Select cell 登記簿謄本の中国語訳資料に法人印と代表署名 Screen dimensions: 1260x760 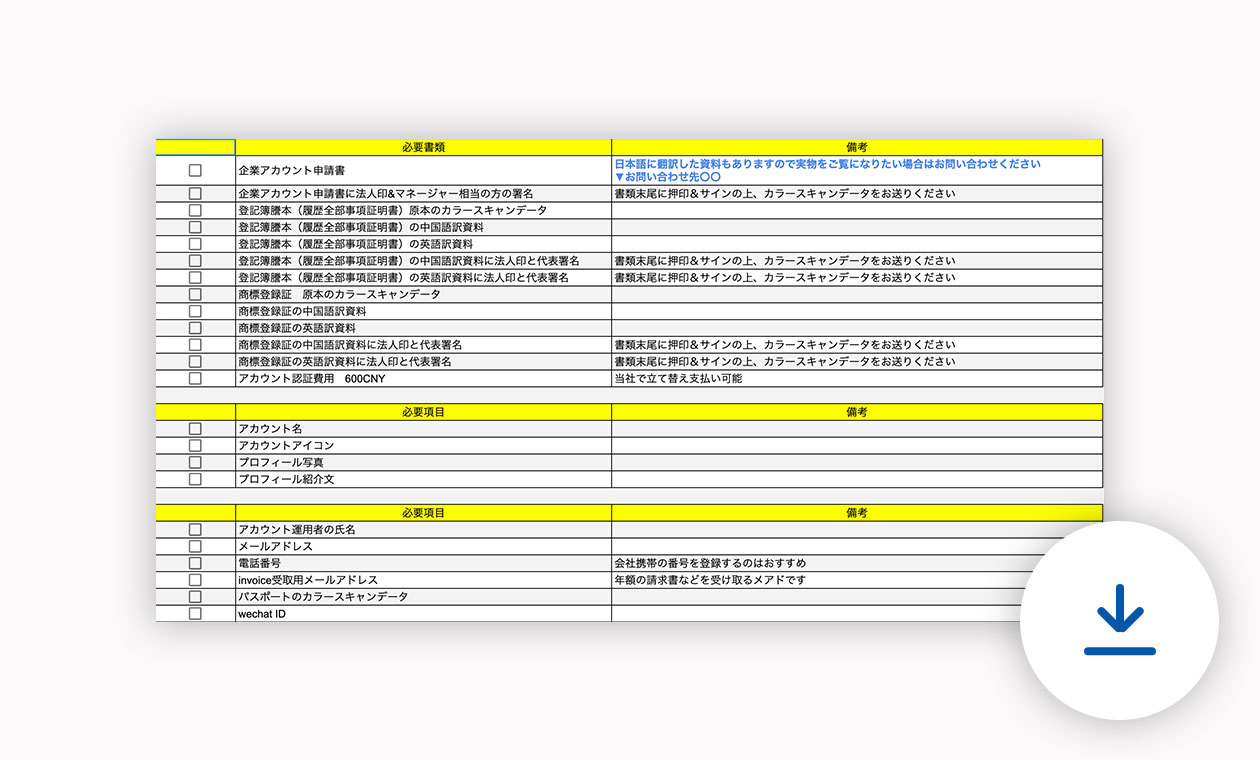click(423, 261)
